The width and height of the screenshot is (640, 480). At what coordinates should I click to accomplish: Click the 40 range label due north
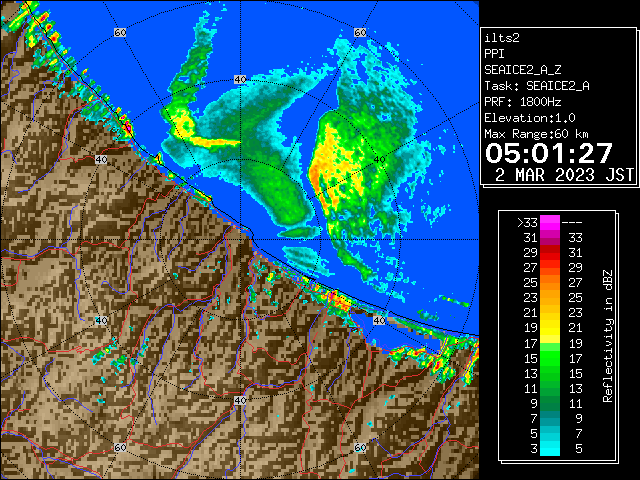click(240, 80)
